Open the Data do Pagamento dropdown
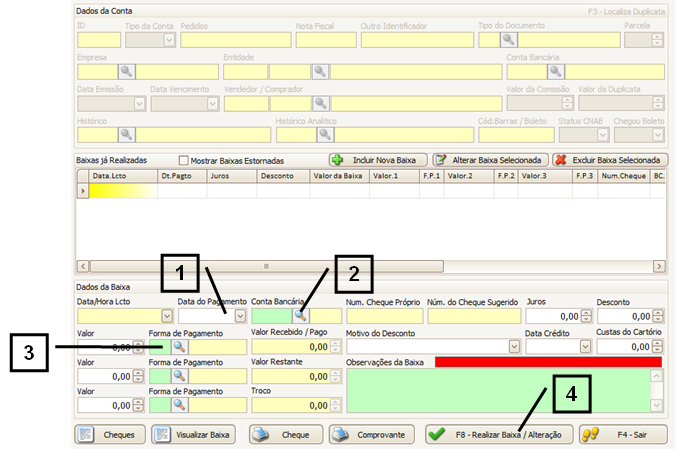 tap(240, 316)
